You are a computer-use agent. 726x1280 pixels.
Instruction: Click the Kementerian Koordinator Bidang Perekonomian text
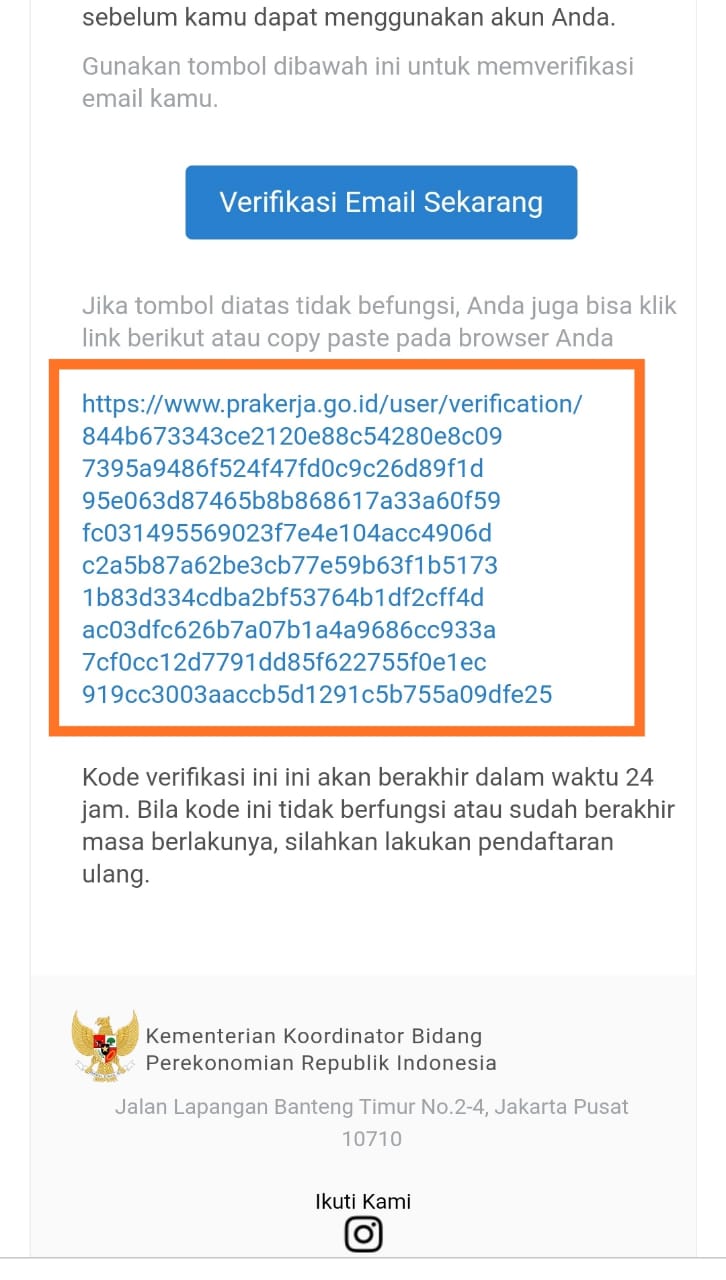click(321, 1049)
